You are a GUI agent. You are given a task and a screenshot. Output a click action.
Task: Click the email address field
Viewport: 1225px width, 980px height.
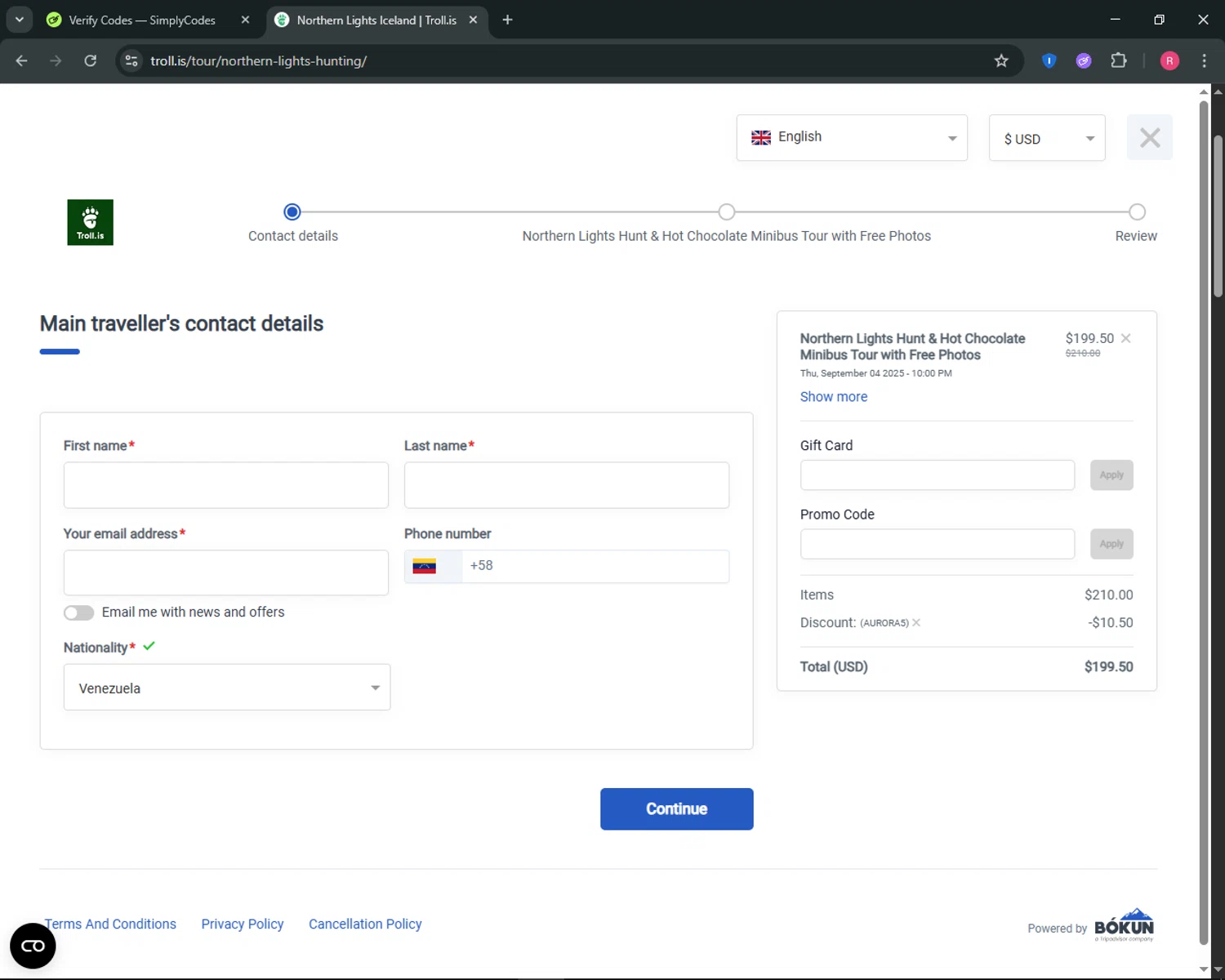click(x=226, y=572)
